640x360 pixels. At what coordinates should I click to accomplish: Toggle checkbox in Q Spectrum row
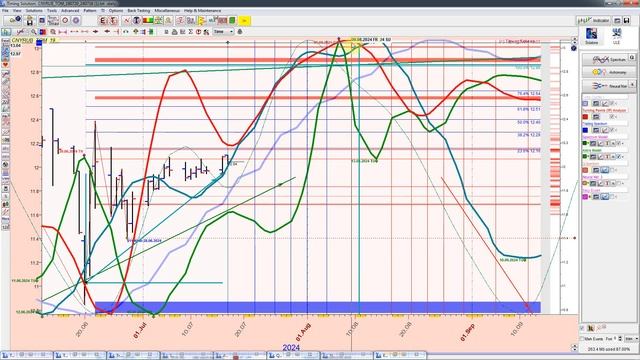pos(612,169)
